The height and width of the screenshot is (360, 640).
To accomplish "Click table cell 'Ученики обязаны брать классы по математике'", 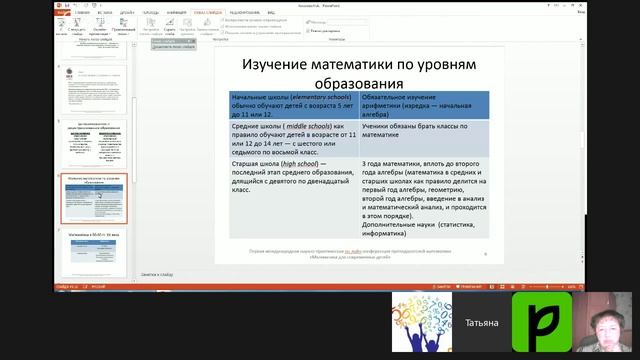I will pos(424,139).
